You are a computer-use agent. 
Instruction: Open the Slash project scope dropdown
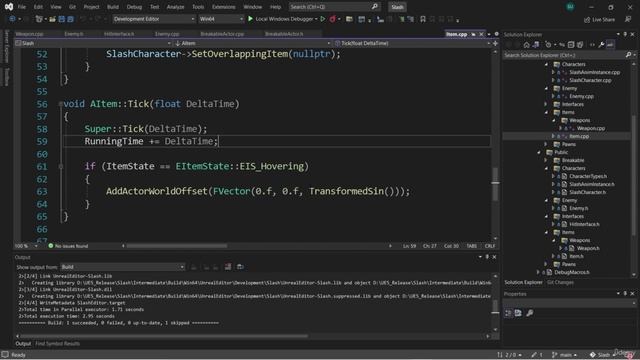tap(93, 43)
